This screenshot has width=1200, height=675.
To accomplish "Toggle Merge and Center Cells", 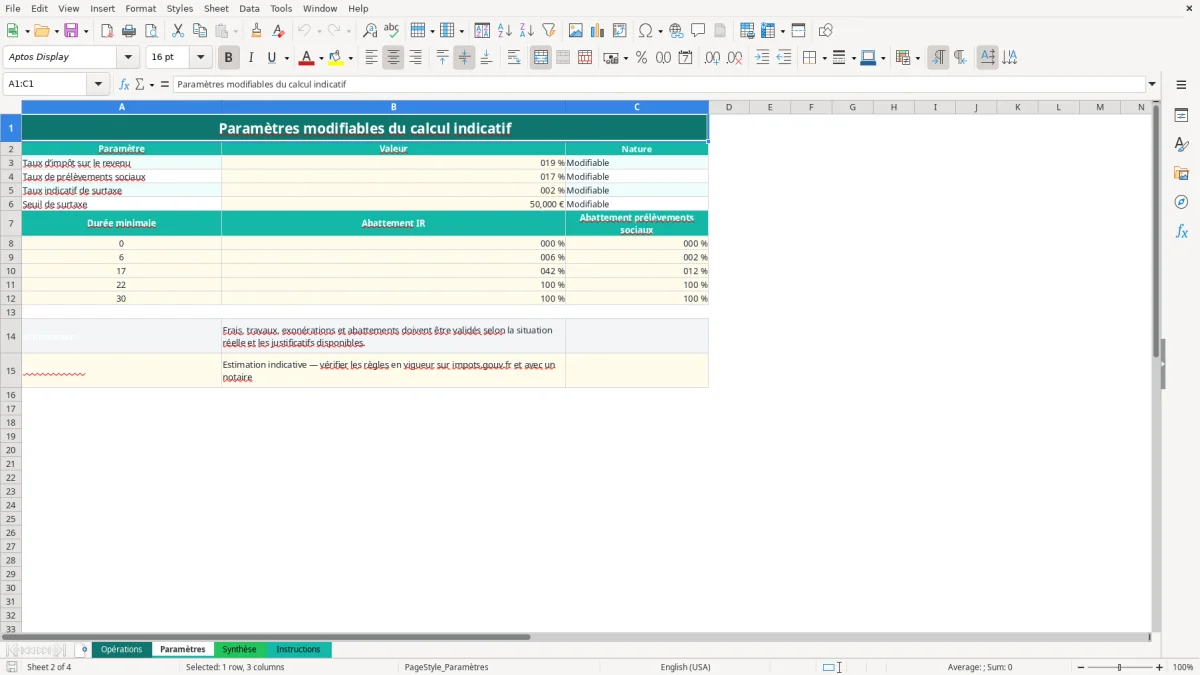I will coord(541,58).
